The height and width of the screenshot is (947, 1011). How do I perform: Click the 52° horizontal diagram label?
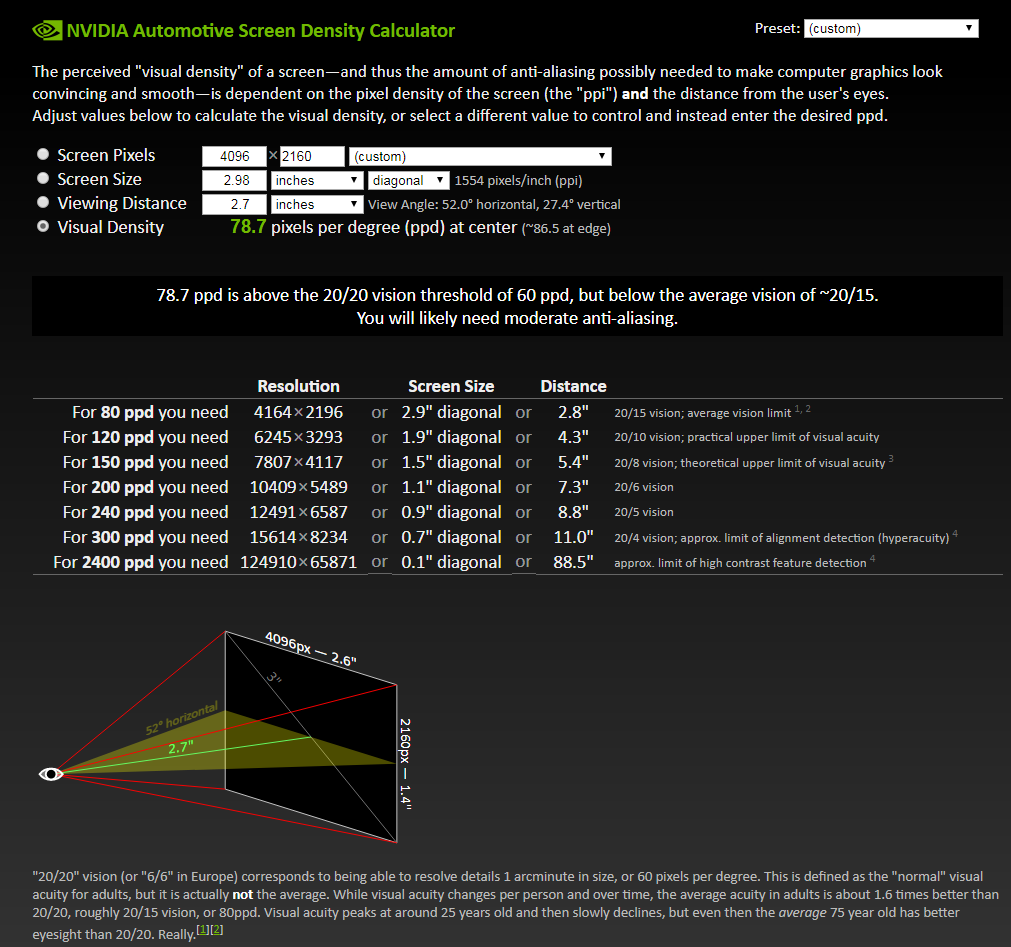point(182,718)
